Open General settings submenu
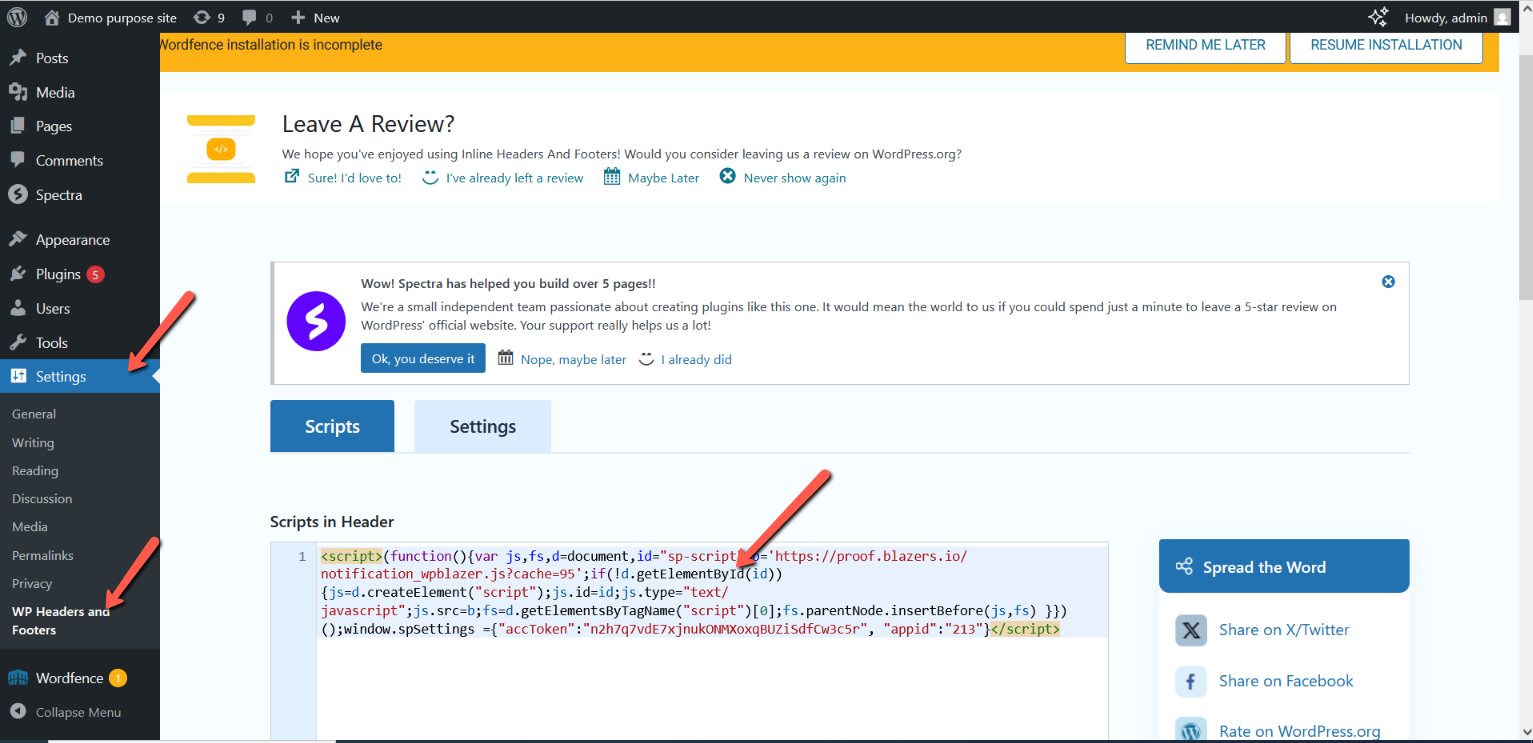1533x743 pixels. (34, 414)
